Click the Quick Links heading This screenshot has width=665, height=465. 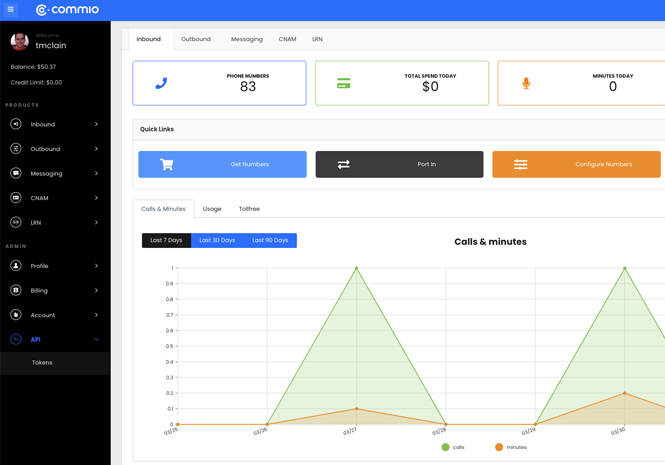point(157,129)
